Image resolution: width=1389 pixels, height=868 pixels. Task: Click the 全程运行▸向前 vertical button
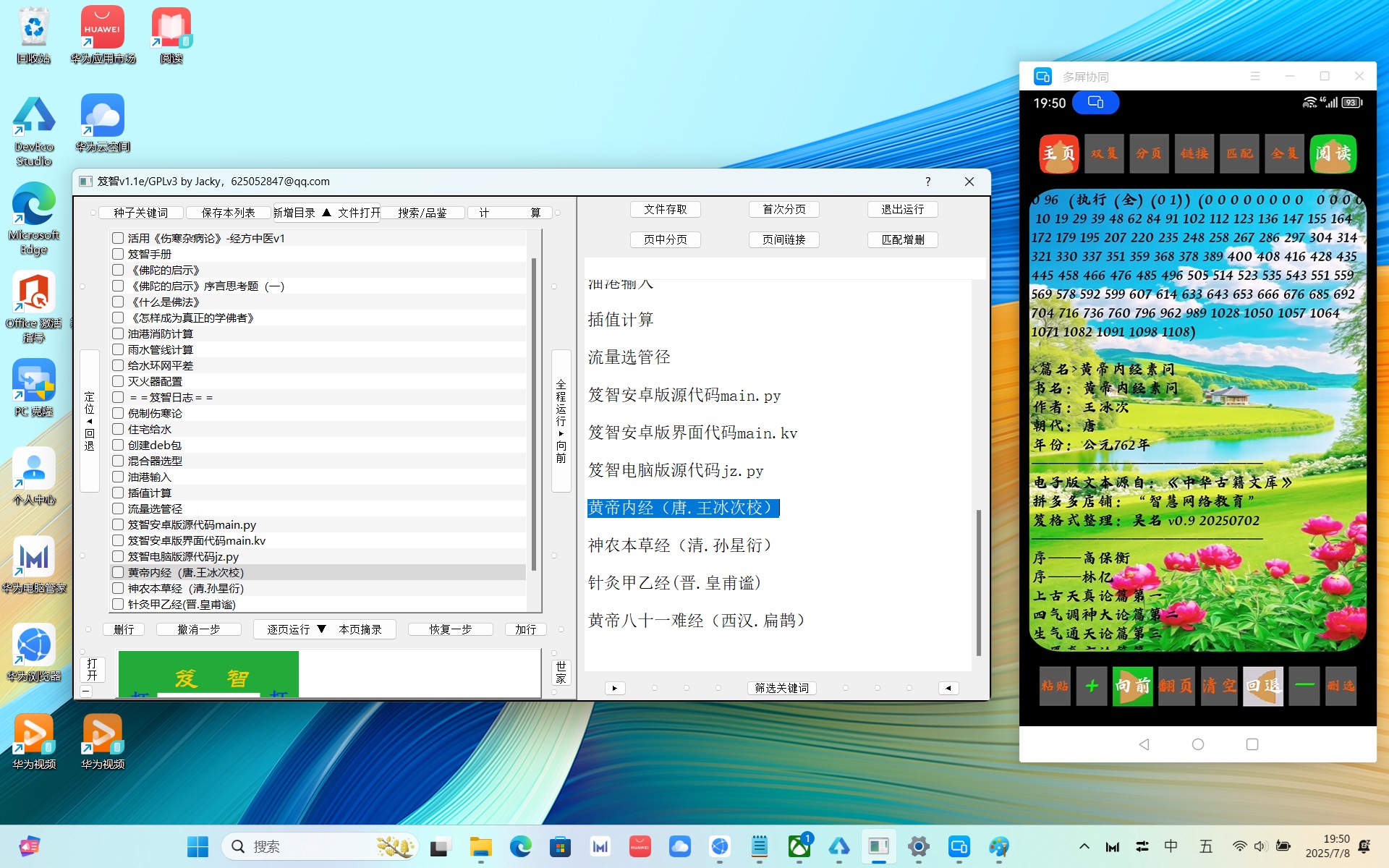pos(561,421)
